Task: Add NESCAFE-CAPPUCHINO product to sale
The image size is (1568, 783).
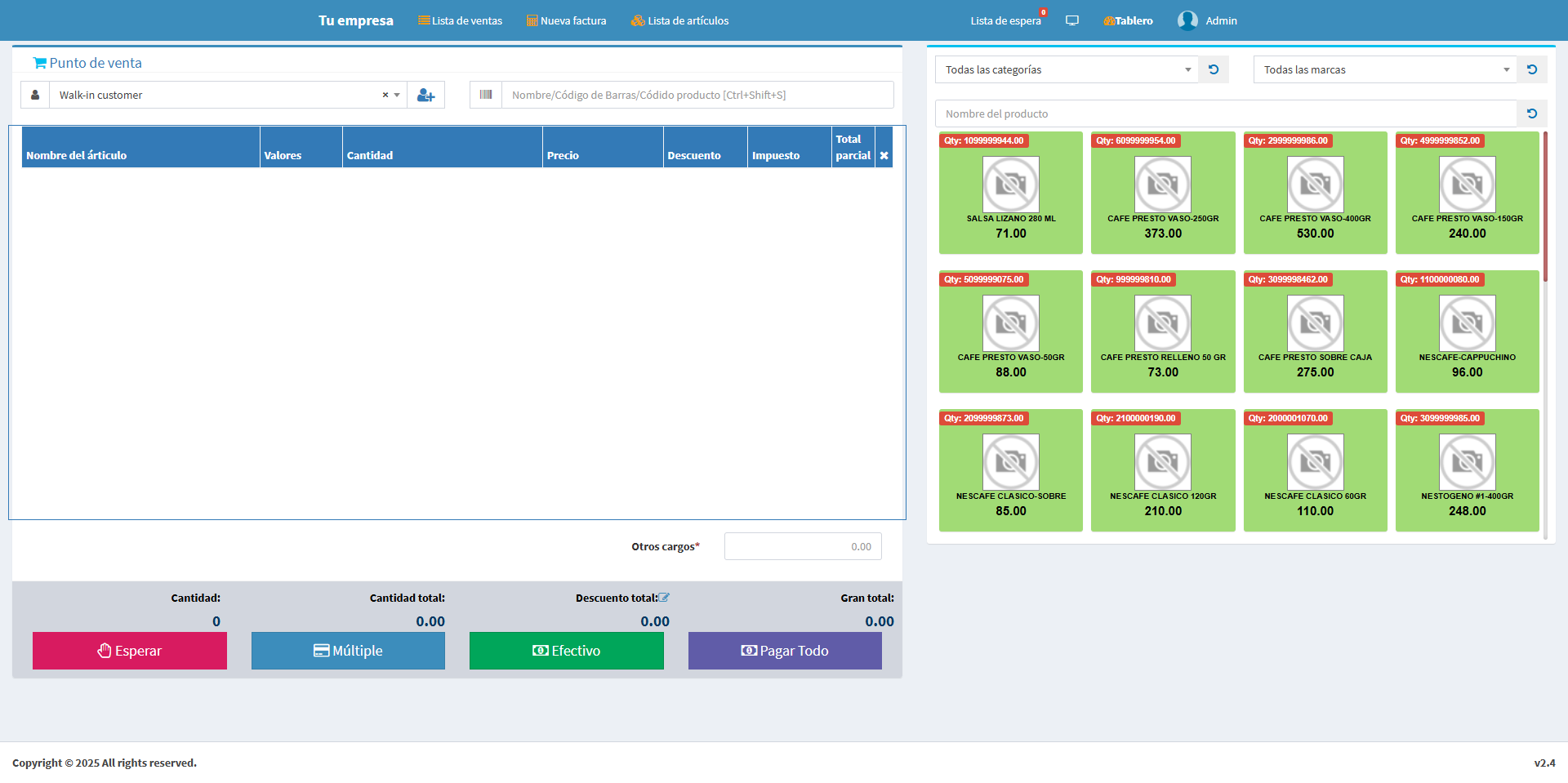Action: (1467, 331)
